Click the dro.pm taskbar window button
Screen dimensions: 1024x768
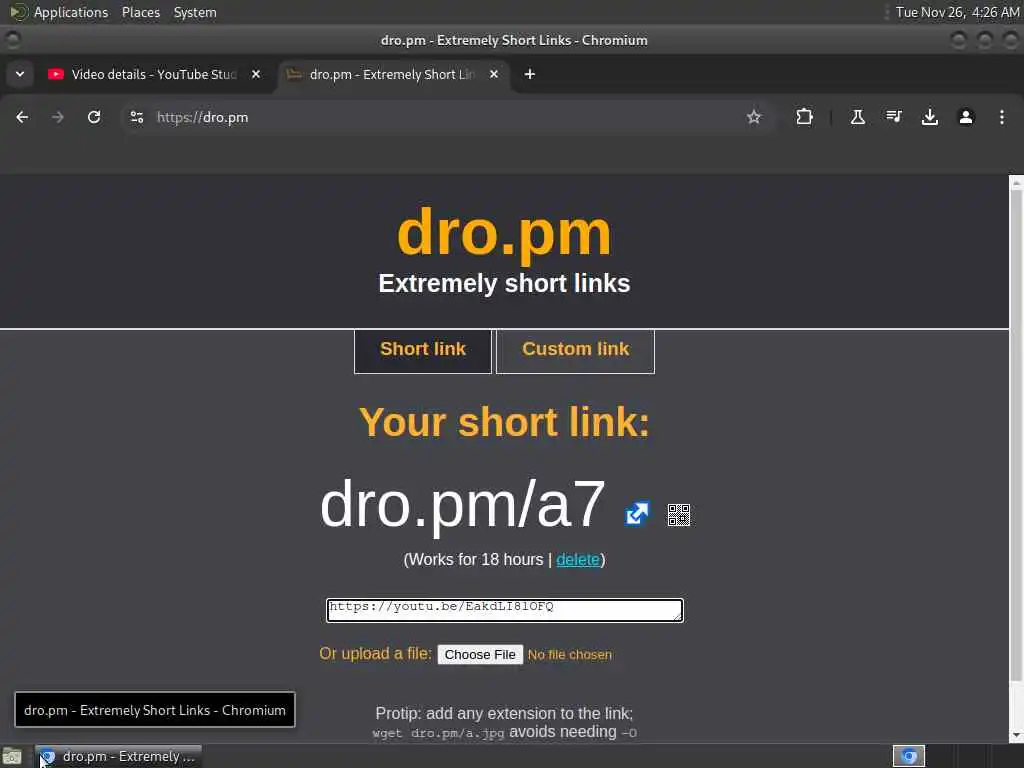(x=119, y=756)
